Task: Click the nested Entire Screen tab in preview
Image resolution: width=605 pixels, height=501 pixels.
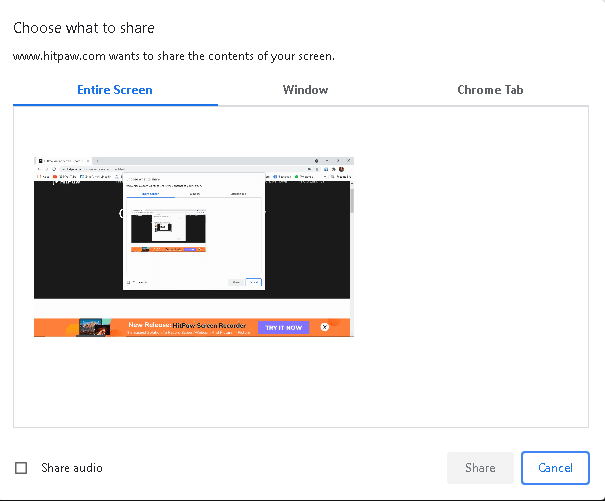Action: 149,193
